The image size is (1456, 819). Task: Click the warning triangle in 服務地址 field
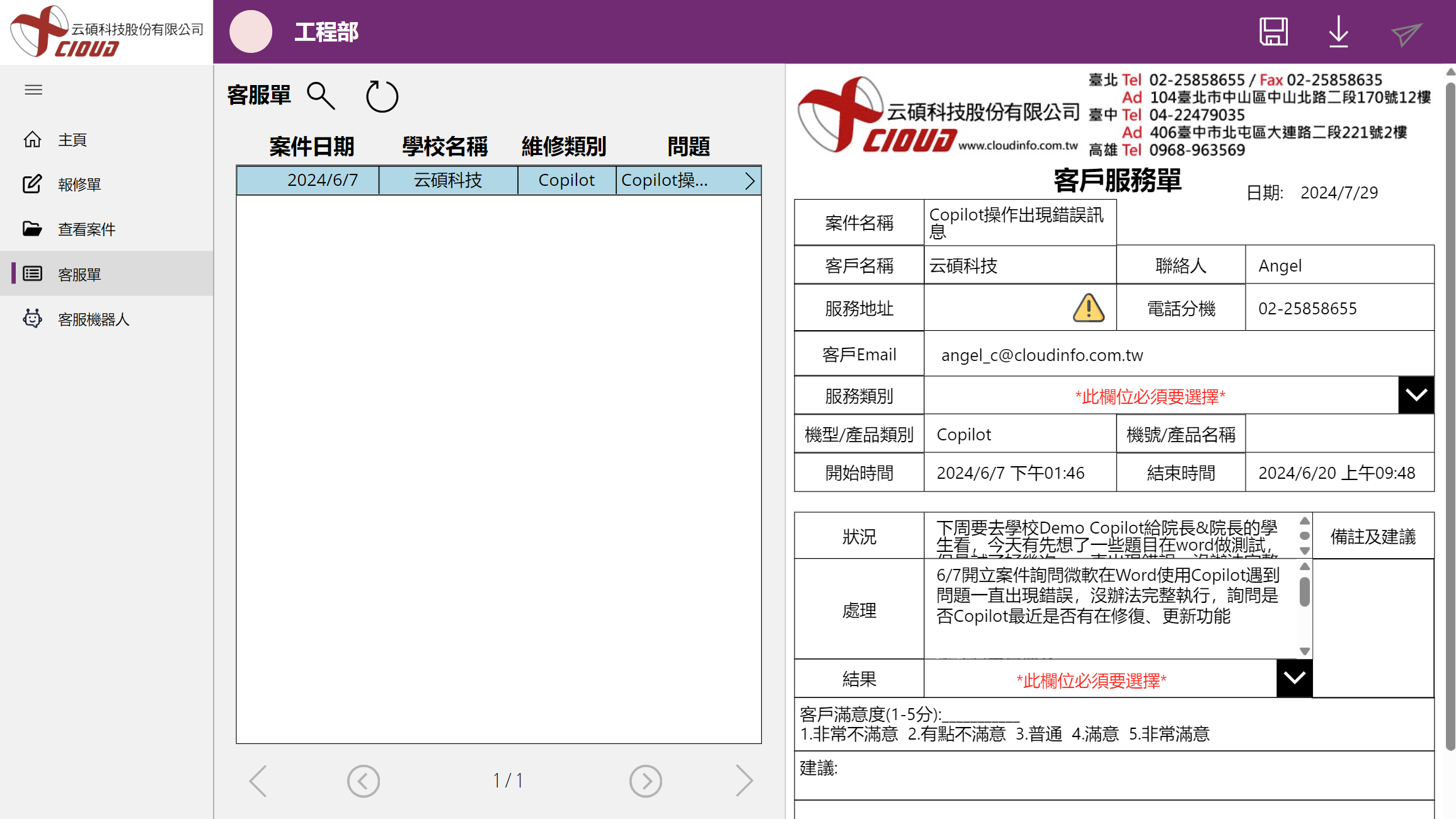pyautogui.click(x=1089, y=307)
